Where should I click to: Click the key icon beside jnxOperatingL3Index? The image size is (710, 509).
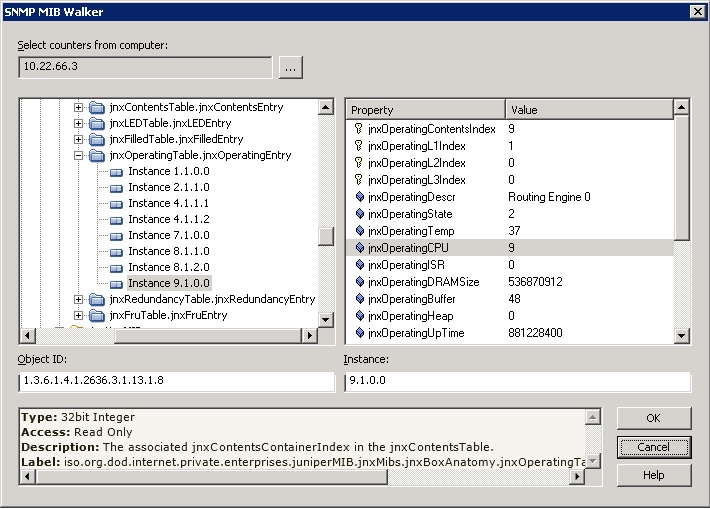[359, 180]
